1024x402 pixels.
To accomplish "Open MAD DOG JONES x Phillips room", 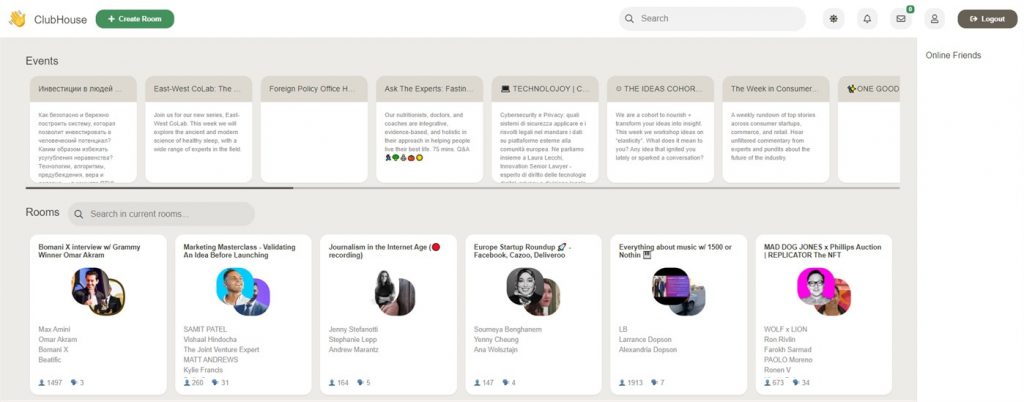I will tap(822, 251).
